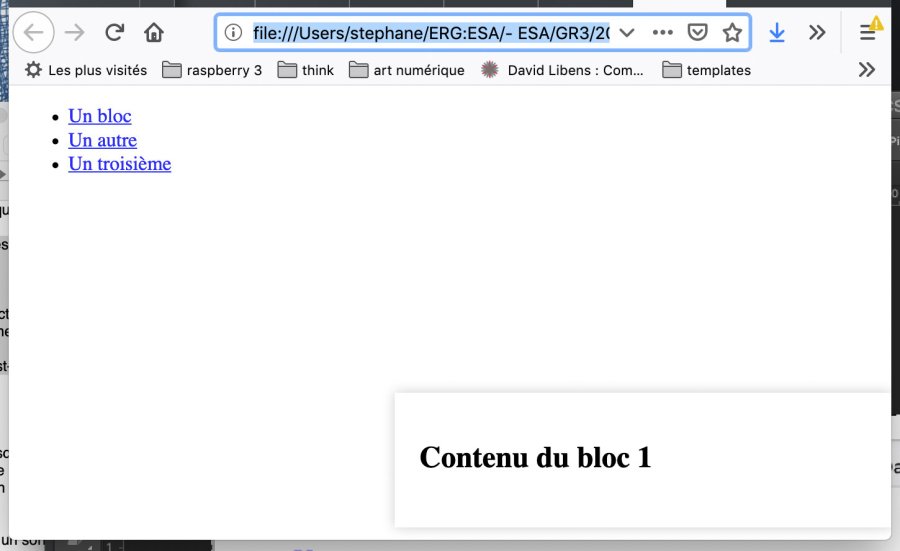The width and height of the screenshot is (900, 551).
Task: Open the art numérique bookmark folder
Action: (x=407, y=70)
